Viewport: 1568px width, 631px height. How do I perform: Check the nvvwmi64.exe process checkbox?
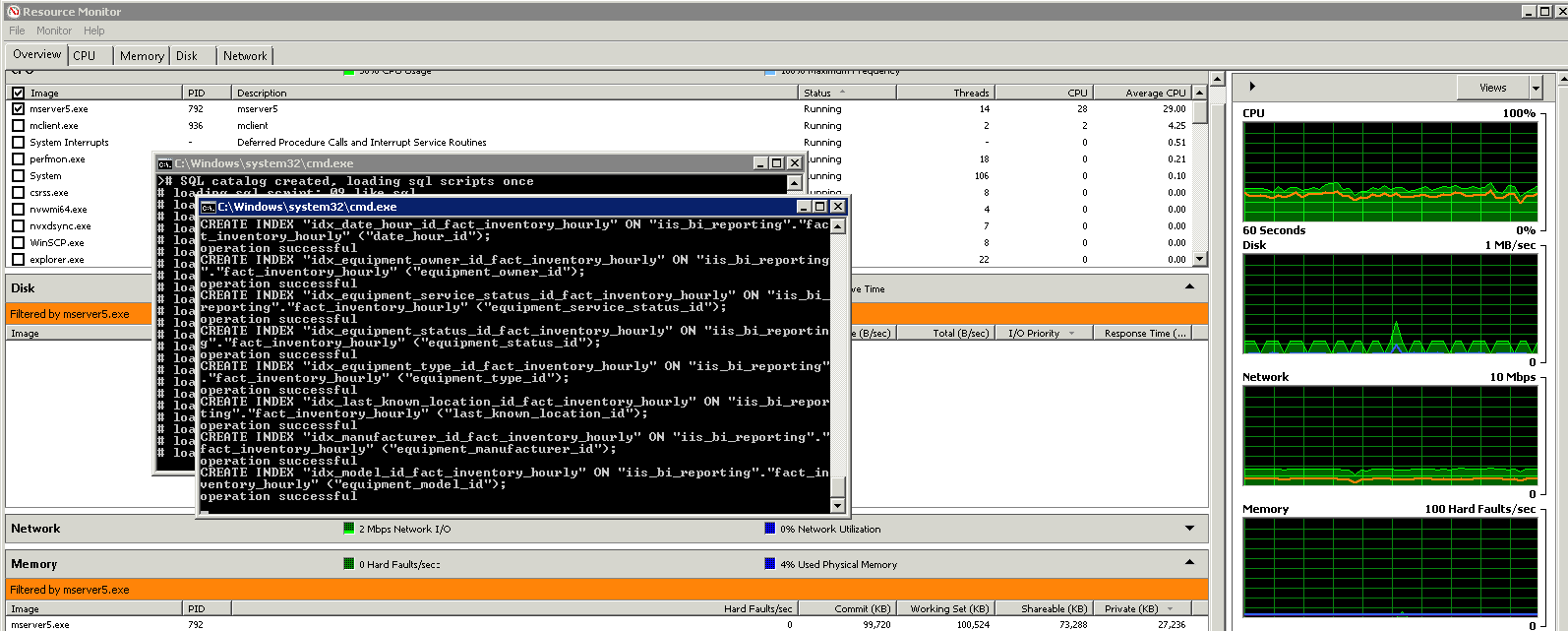(18, 210)
